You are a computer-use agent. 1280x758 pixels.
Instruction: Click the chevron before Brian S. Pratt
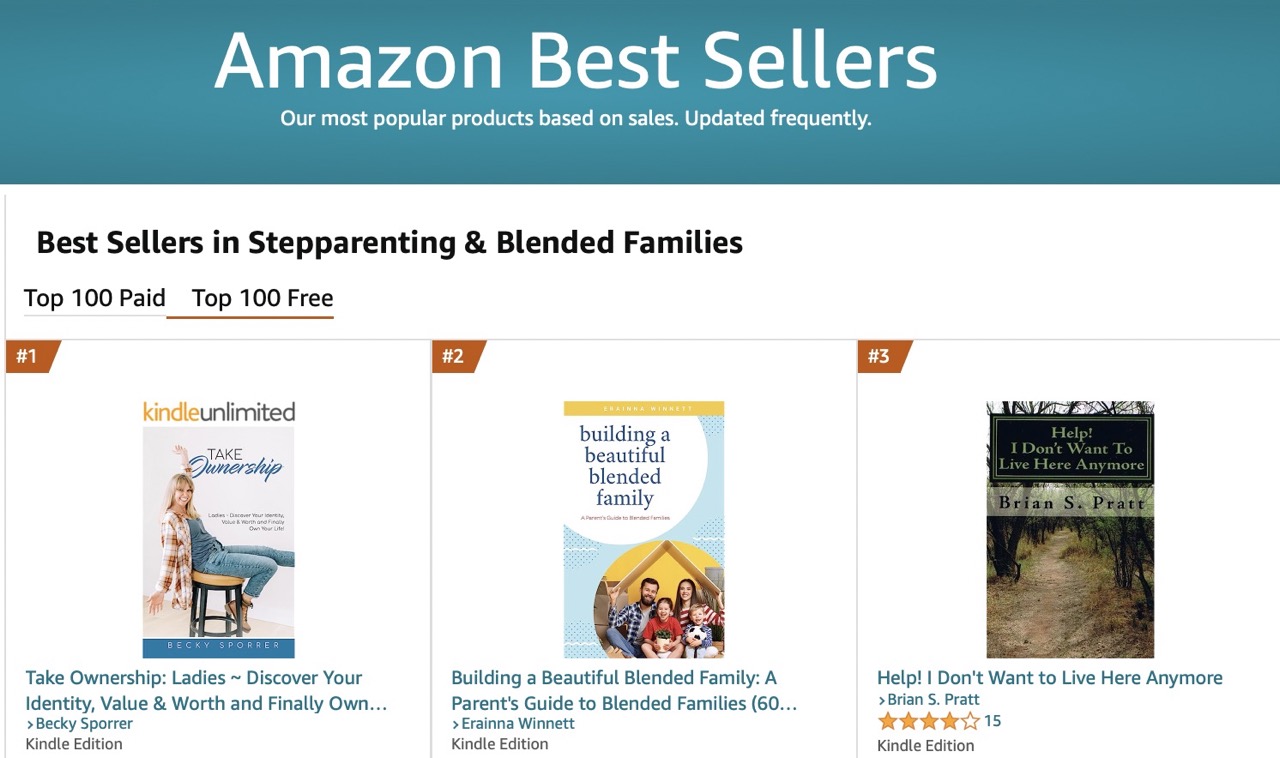click(x=882, y=700)
